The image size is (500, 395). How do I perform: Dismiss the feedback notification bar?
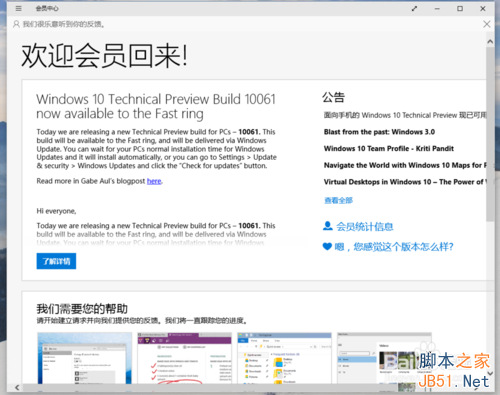pos(487,24)
